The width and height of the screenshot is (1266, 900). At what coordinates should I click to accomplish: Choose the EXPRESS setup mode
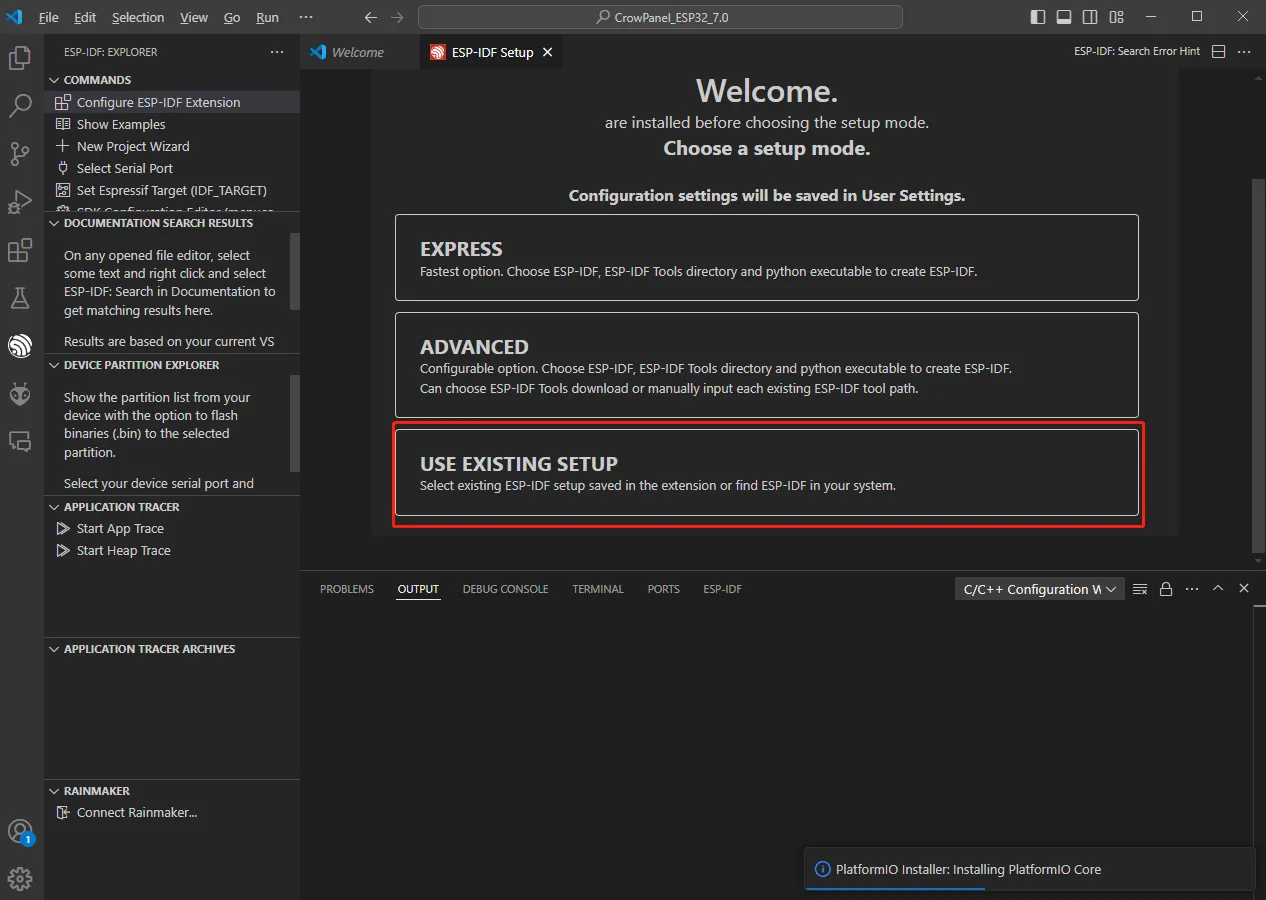[767, 257]
